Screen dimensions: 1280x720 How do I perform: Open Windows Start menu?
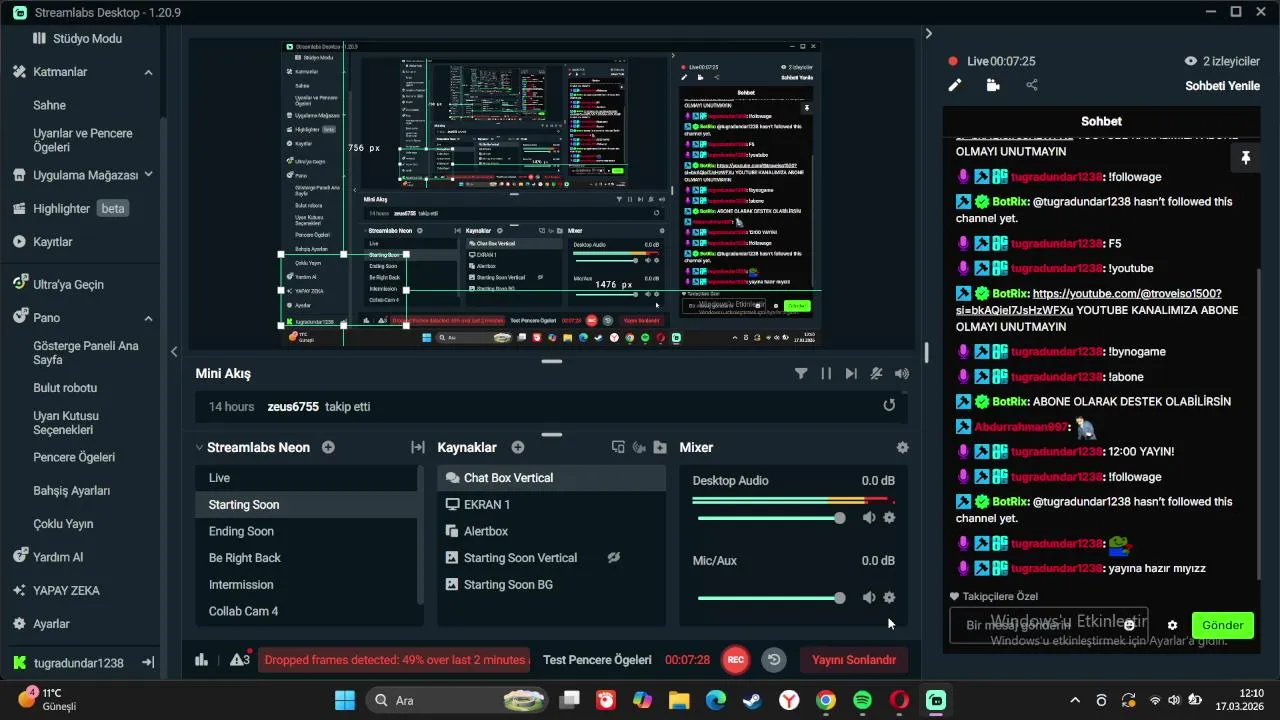pos(344,700)
